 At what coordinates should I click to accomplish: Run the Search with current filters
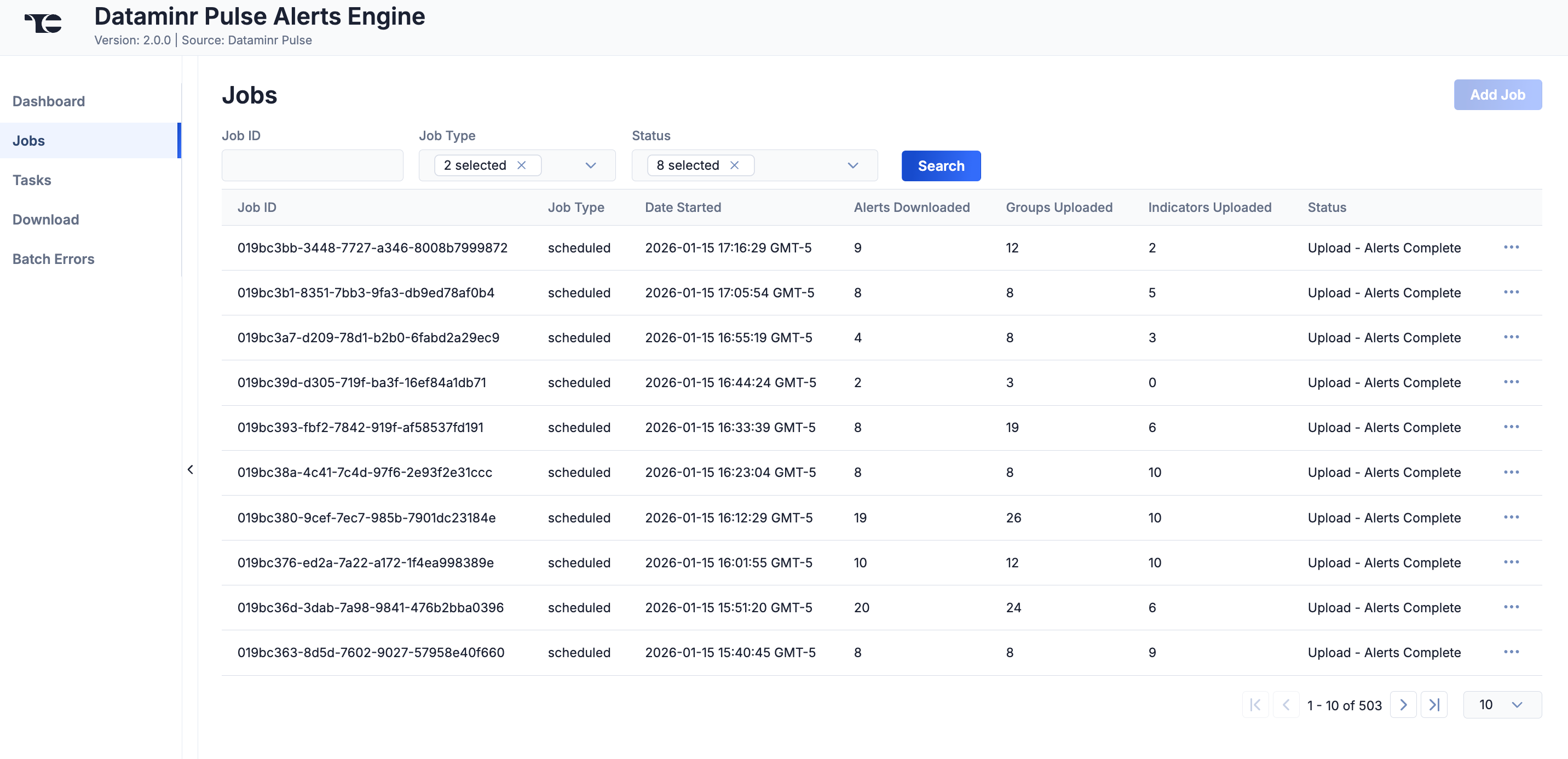[x=941, y=165]
